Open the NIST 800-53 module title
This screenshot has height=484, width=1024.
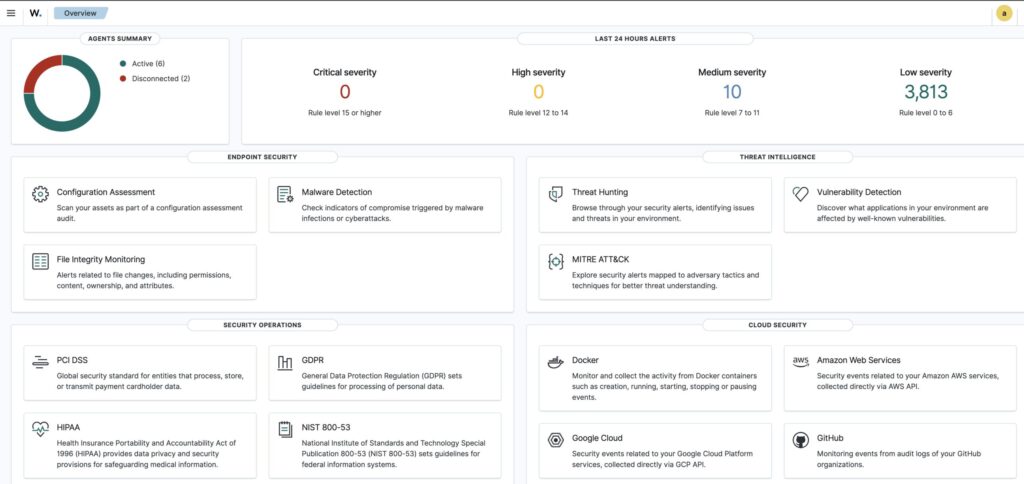click(326, 427)
